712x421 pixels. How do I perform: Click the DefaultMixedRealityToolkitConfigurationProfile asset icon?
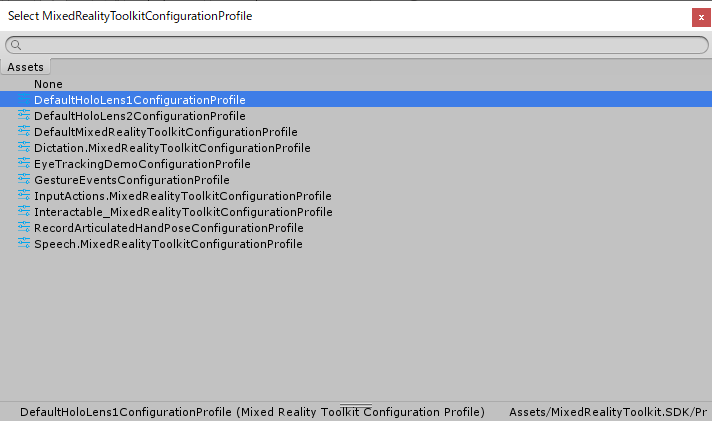[x=24, y=131]
